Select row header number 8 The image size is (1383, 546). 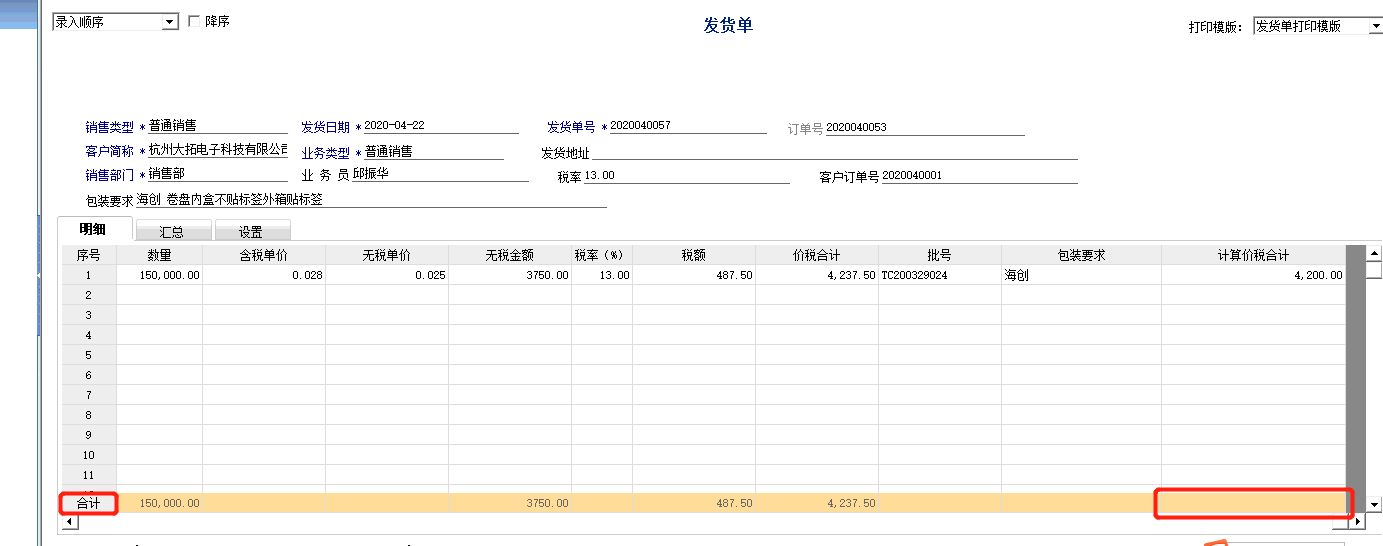(x=89, y=415)
